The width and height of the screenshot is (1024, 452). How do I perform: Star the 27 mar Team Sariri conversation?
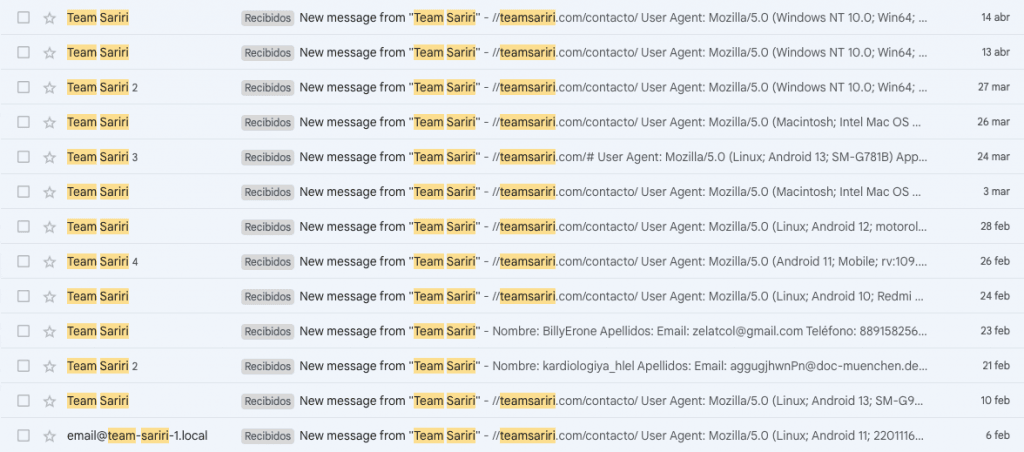pyautogui.click(x=49, y=87)
